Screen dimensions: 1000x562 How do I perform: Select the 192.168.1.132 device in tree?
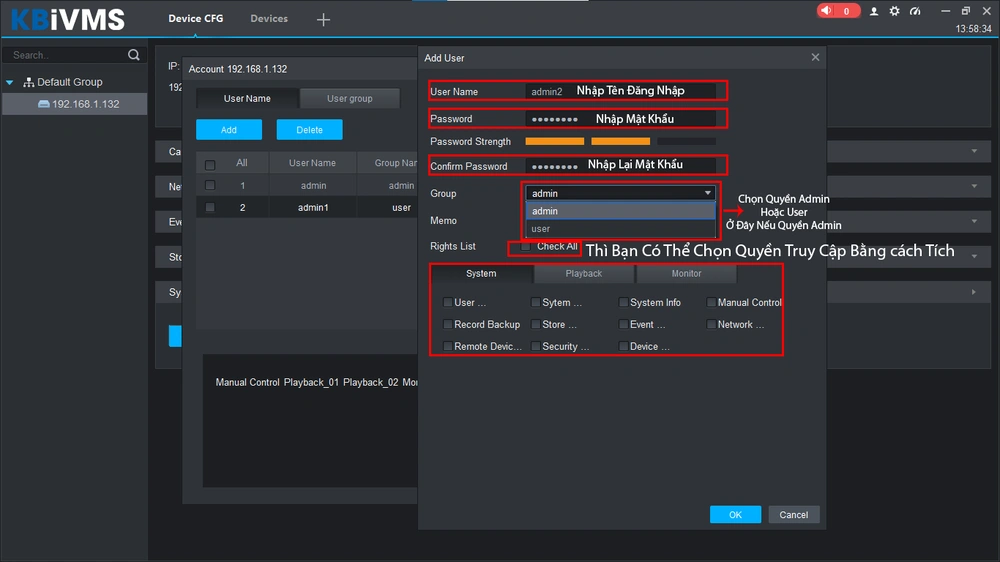tap(85, 104)
